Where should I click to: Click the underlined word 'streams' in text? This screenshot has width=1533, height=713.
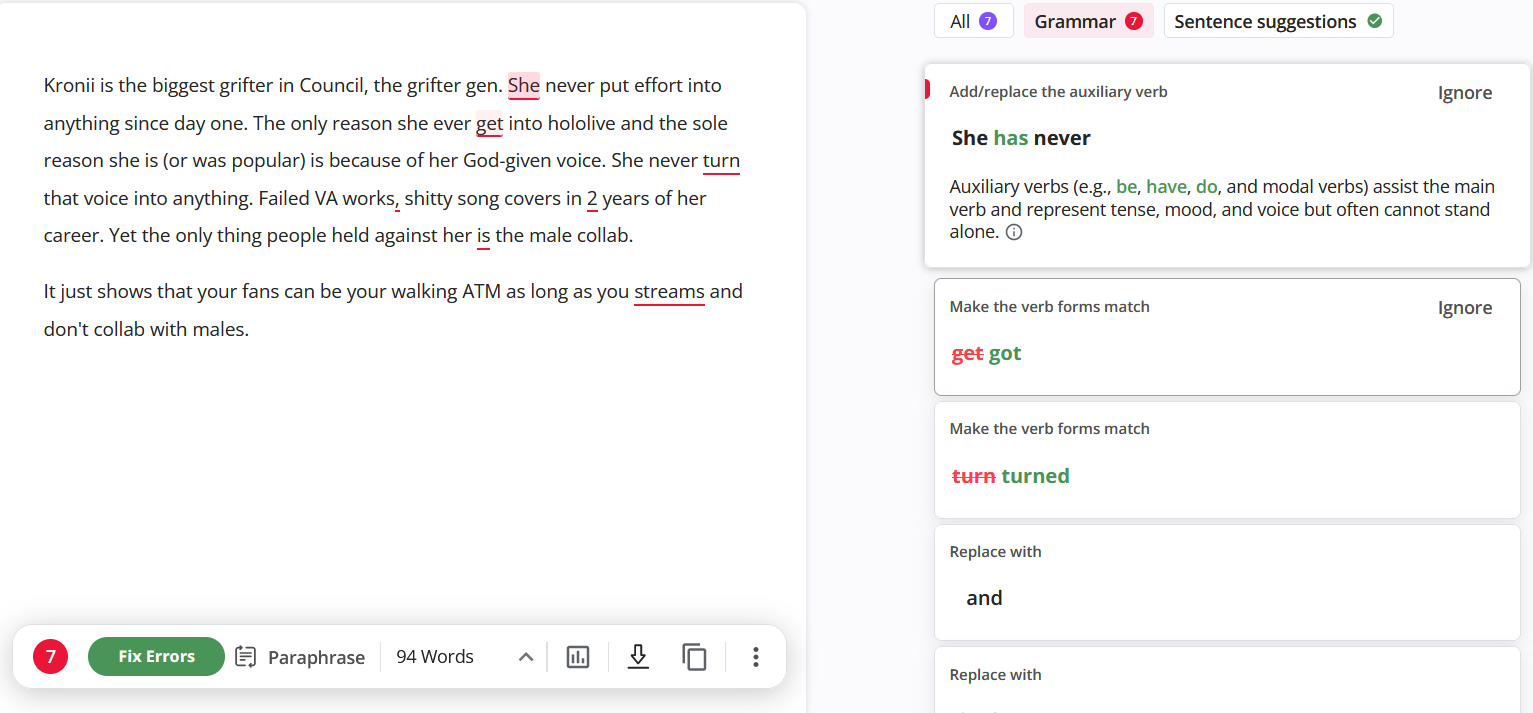click(x=669, y=292)
